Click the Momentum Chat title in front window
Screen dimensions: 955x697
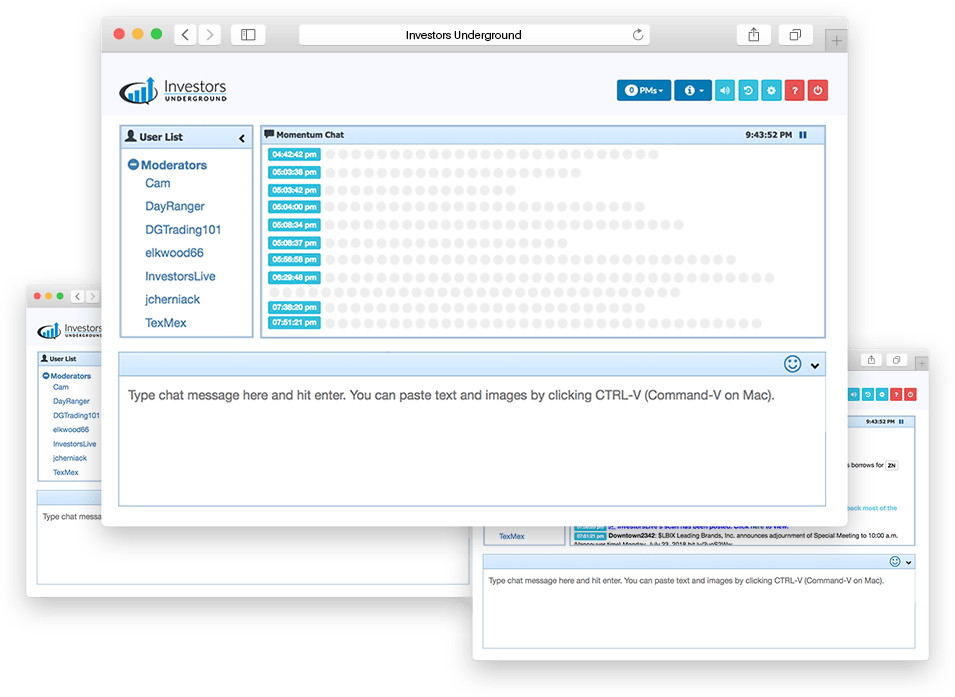pyautogui.click(x=310, y=135)
